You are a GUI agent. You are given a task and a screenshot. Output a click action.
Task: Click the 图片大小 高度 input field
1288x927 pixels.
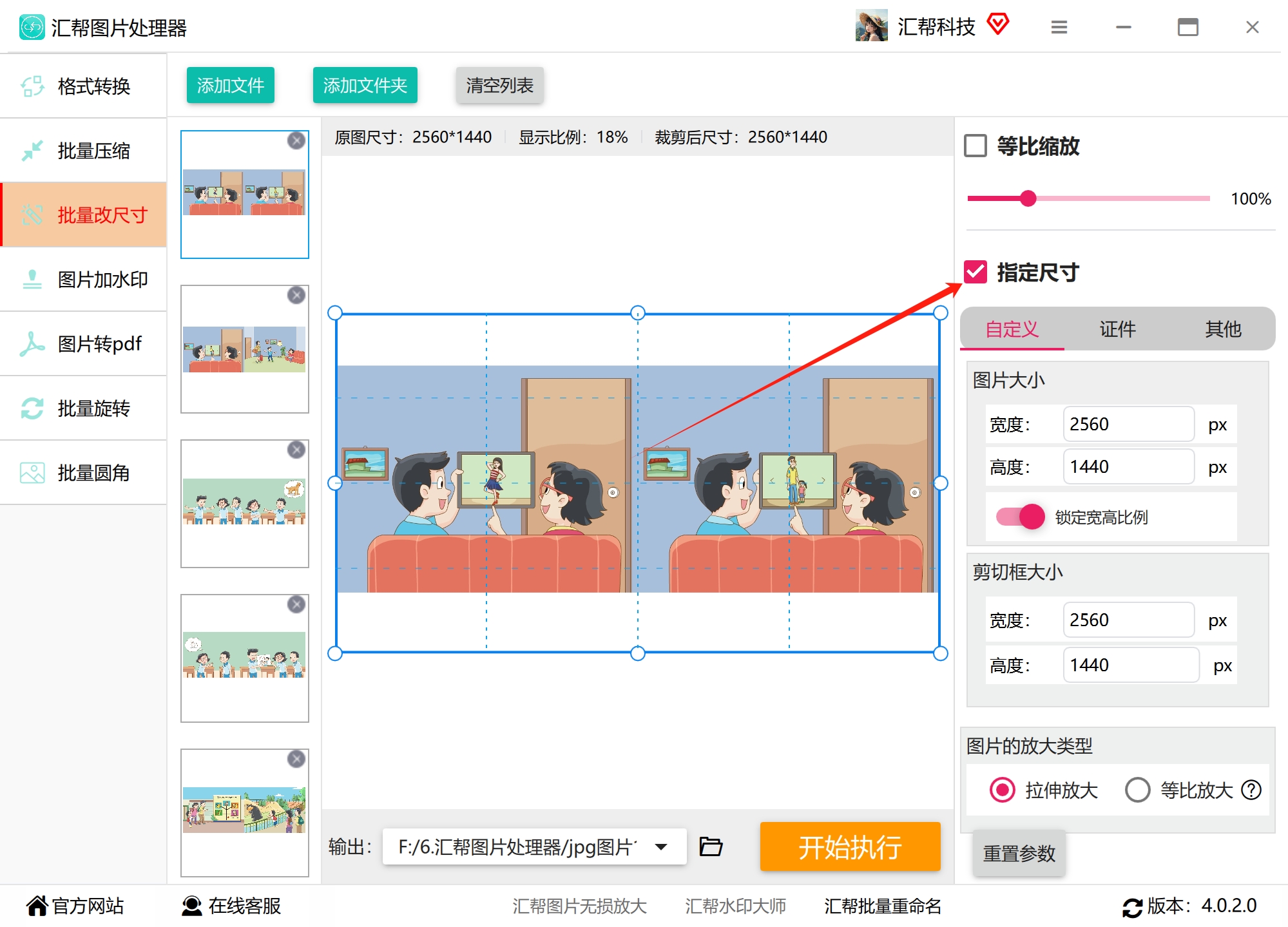1129,466
